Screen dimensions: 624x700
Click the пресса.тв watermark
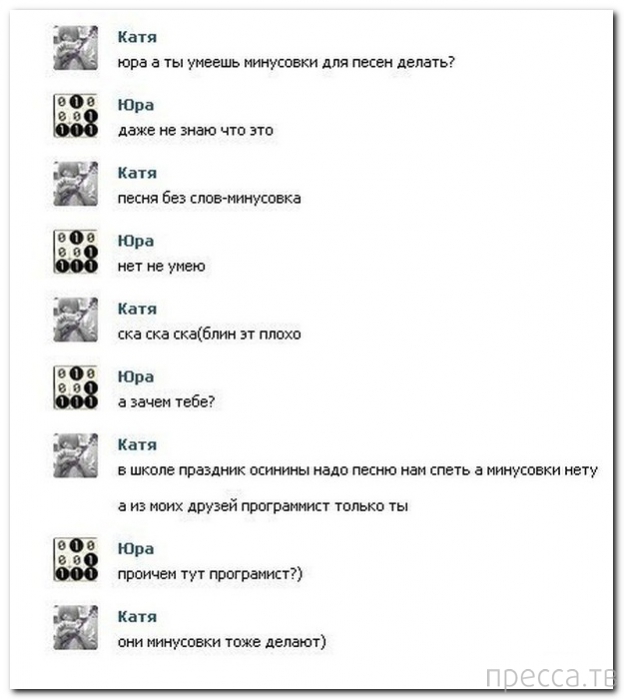pos(551,677)
